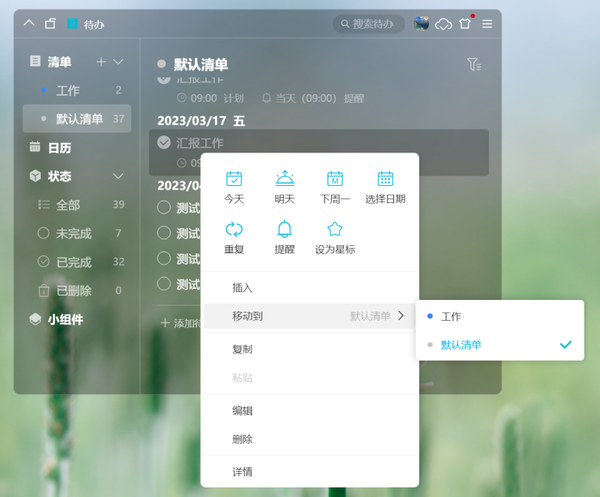Screen dimensions: 600x497
Task: Collapse the 状态 section chevron
Action: pos(118,176)
